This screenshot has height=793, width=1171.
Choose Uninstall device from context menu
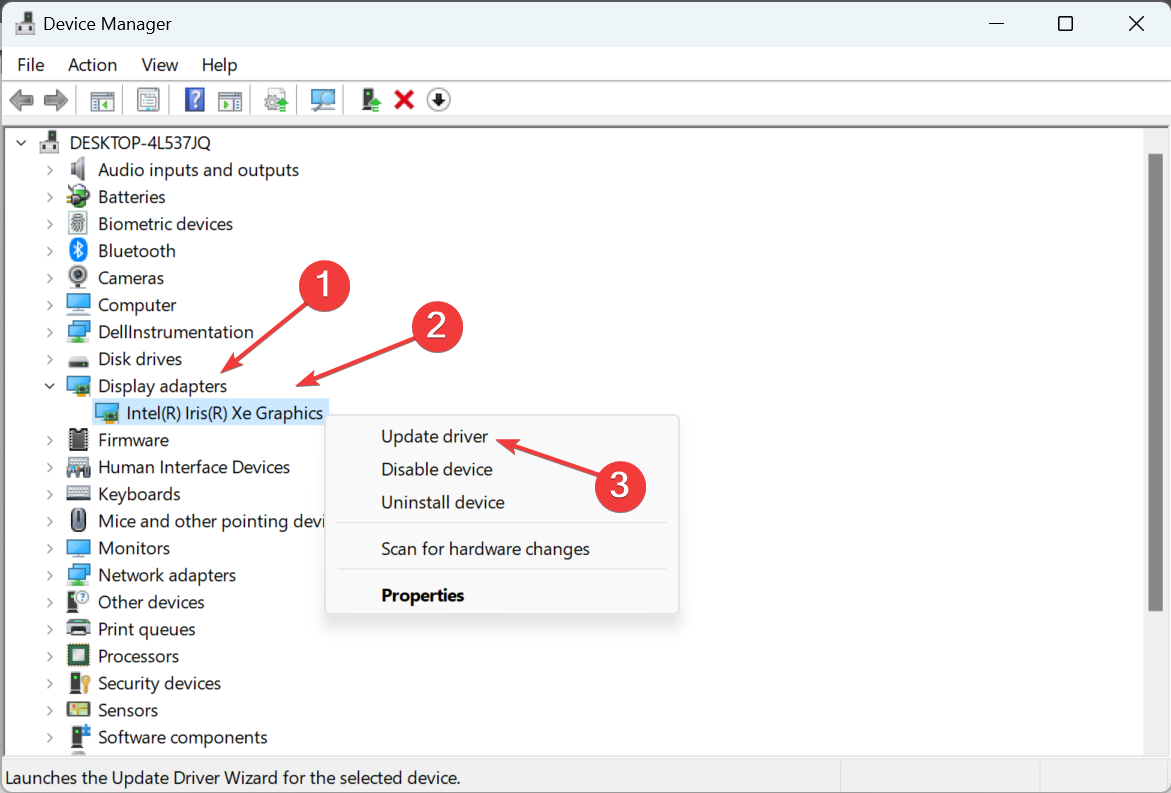point(442,502)
